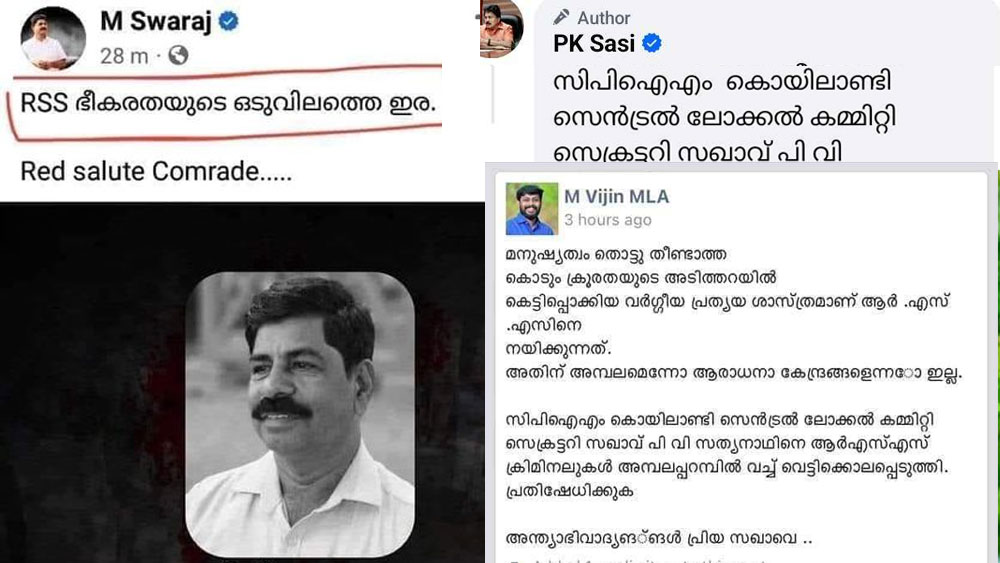
Task: Click the final line of Vijin's post
Action: tap(659, 538)
